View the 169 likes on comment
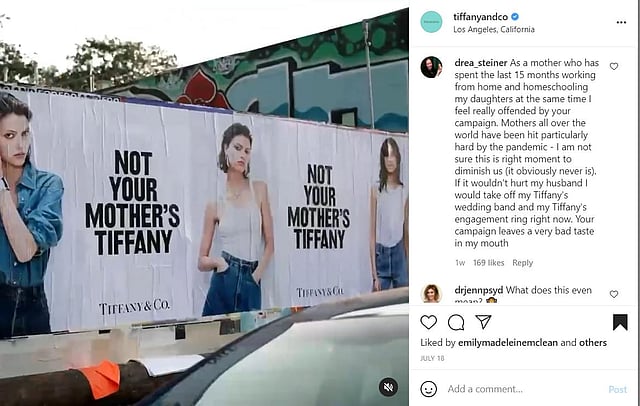This screenshot has width=640, height=406. click(489, 263)
